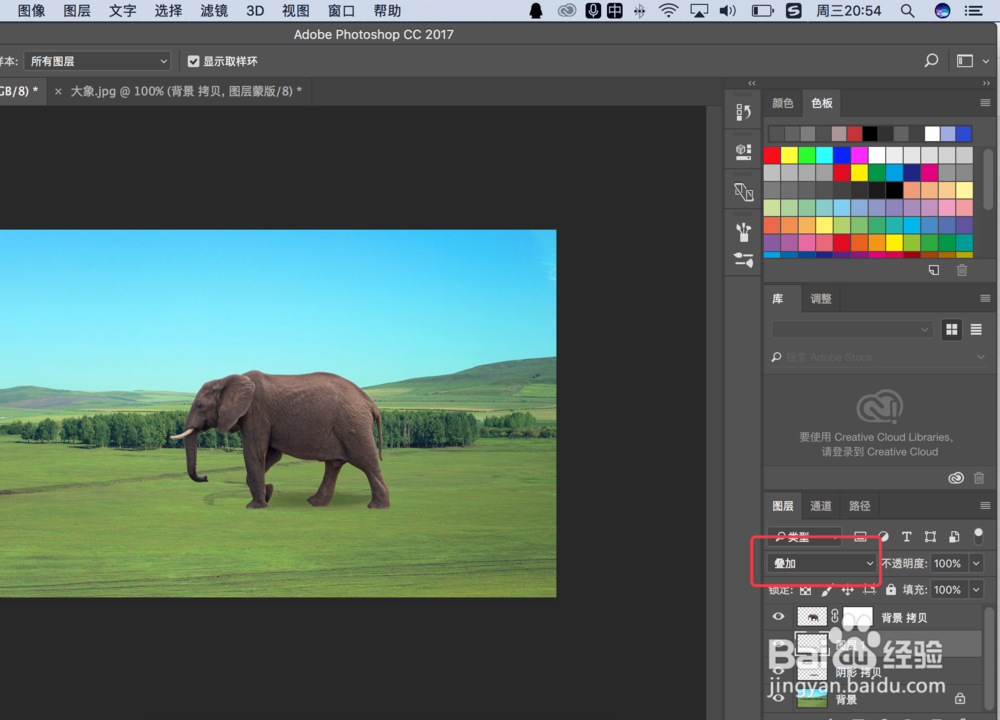This screenshot has height=720, width=1000.
Task: Collapse the icon dock via left double arrows
Action: (752, 83)
